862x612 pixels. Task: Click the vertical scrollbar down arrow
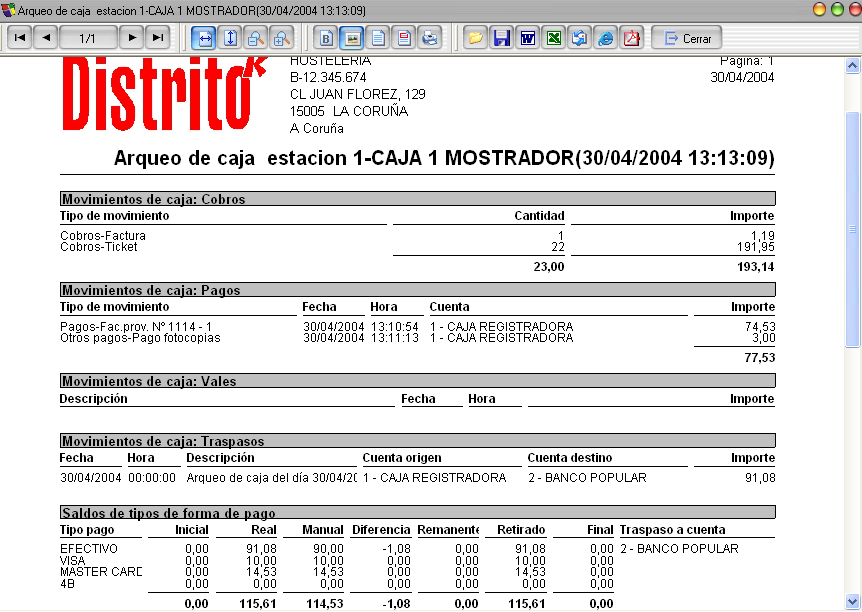click(x=852, y=601)
